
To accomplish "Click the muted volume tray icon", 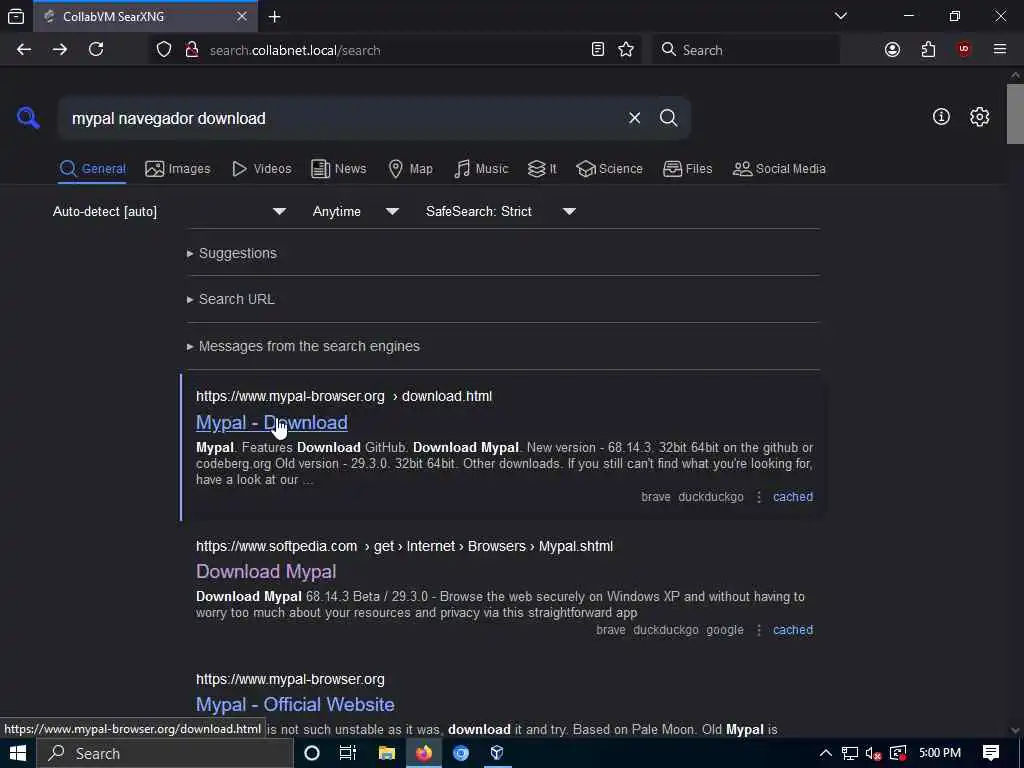I will tap(873, 753).
